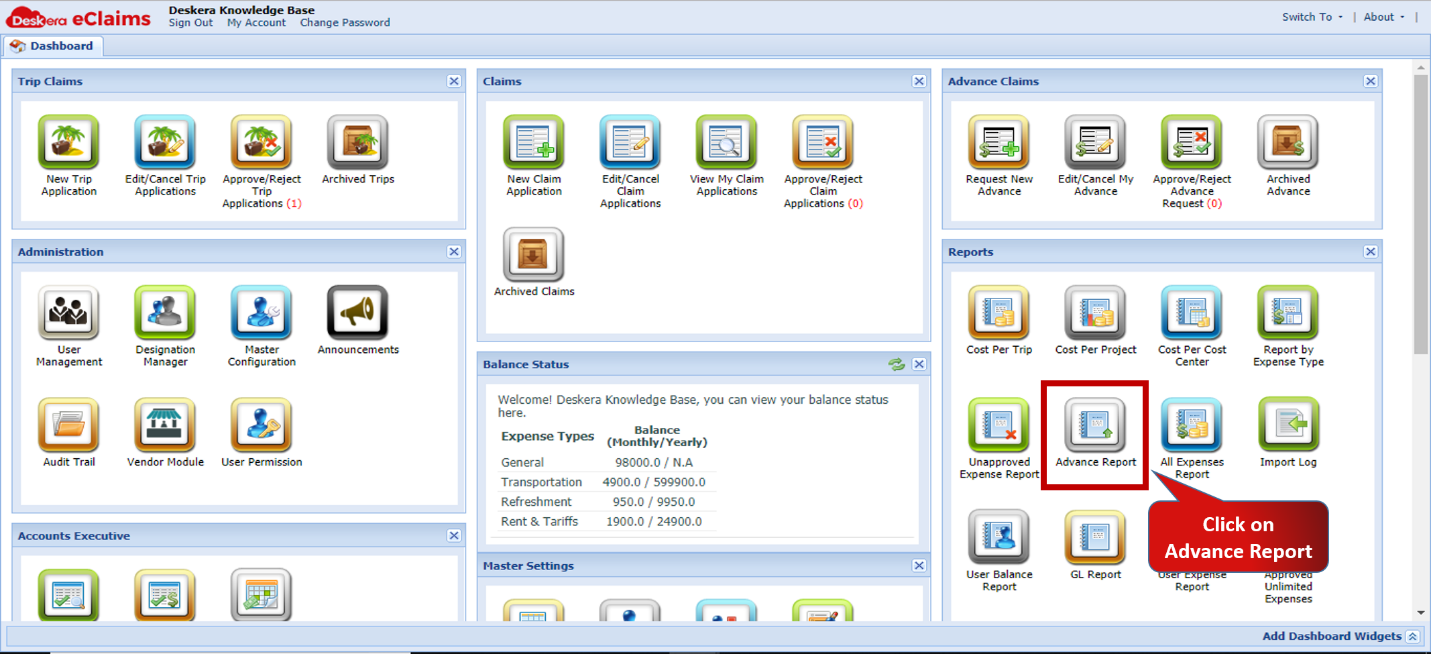Select the Dashboard tab
The width and height of the screenshot is (1431, 654).
[x=52, y=46]
